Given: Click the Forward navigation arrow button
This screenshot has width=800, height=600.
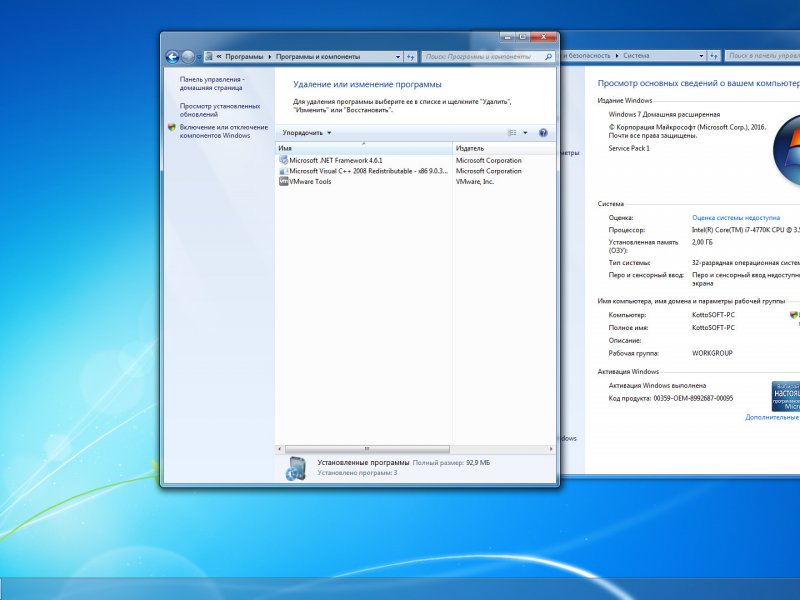Looking at the screenshot, I should (x=188, y=57).
